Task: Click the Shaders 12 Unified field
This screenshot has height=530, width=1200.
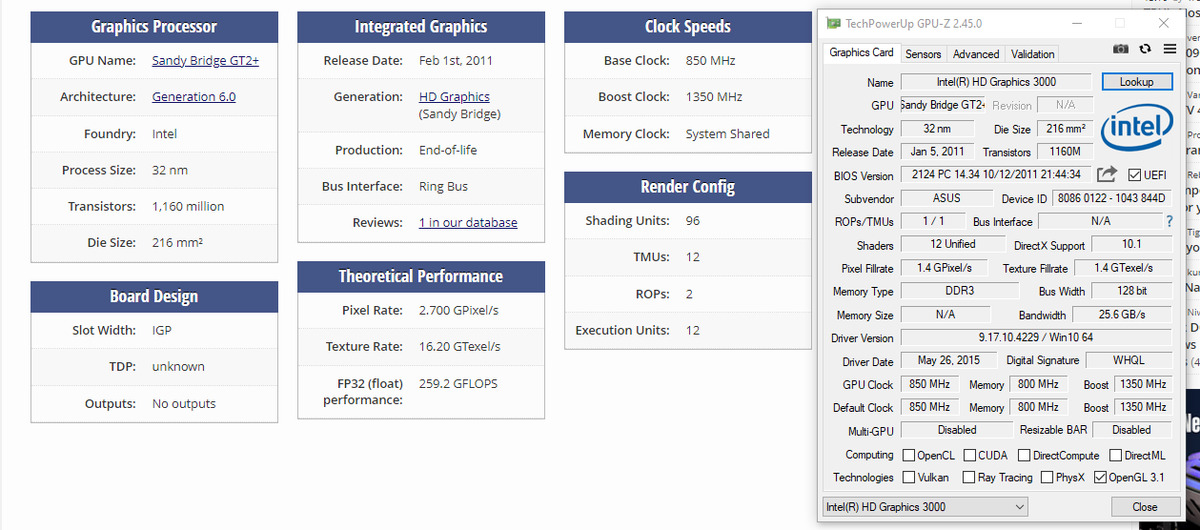Action: (x=952, y=244)
